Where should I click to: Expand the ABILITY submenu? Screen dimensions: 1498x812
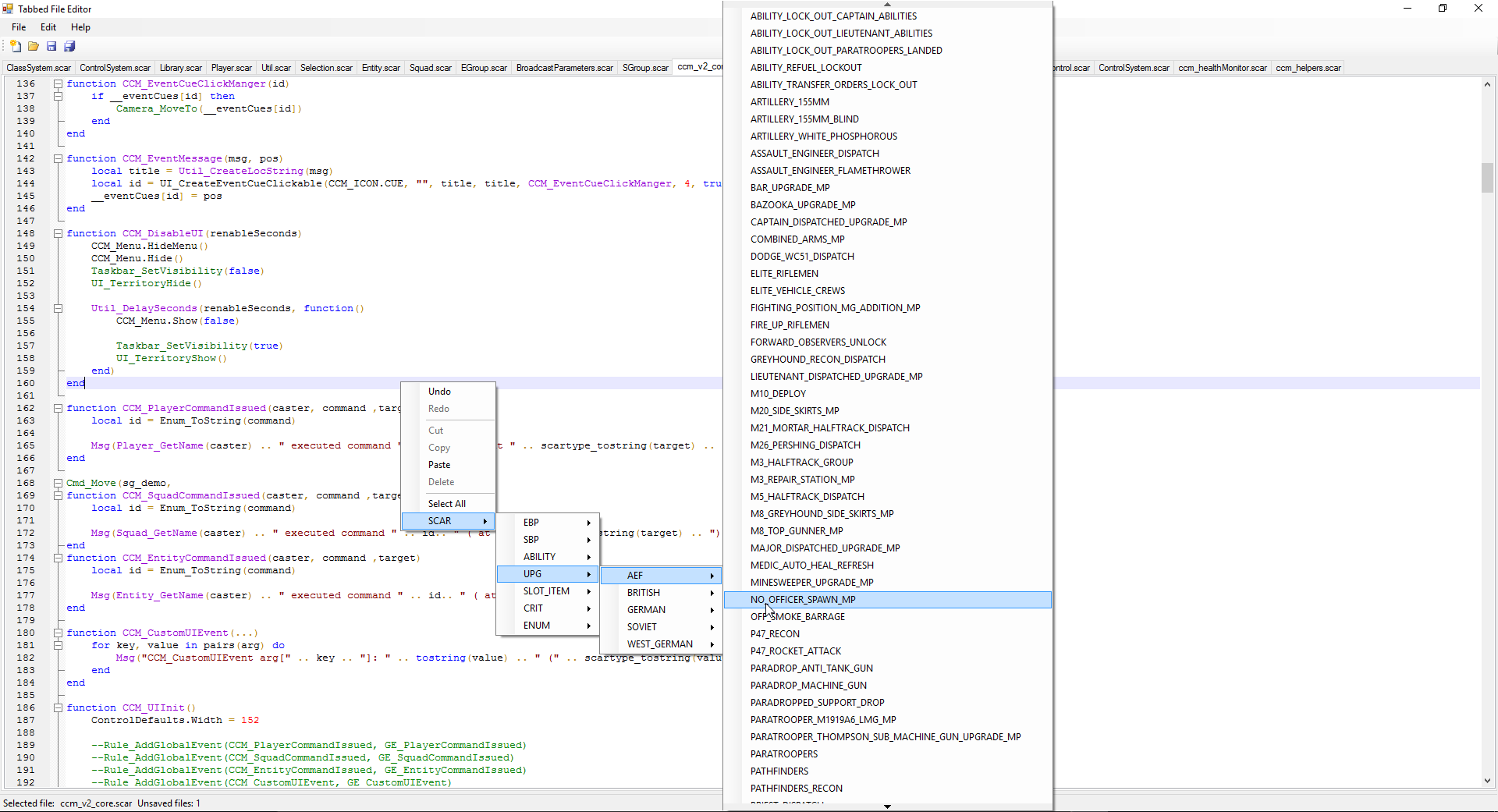(x=548, y=557)
